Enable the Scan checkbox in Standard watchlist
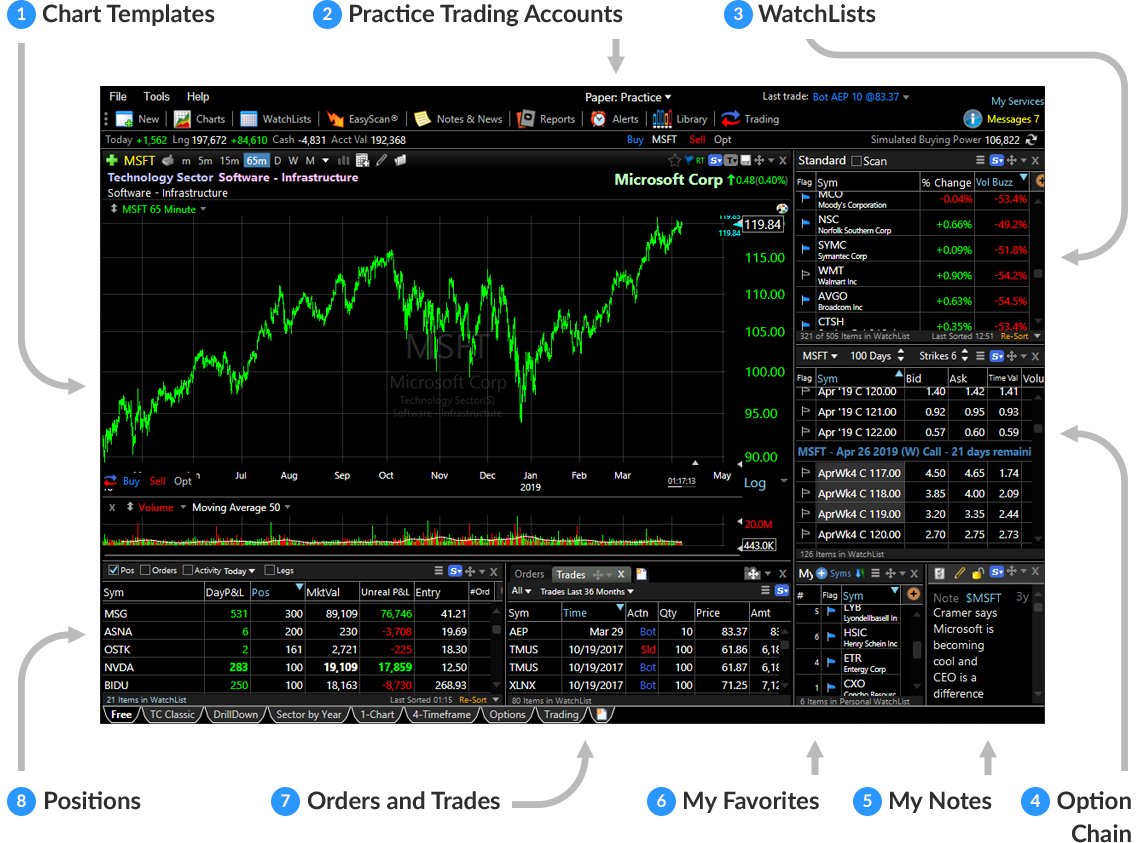 click(x=856, y=161)
